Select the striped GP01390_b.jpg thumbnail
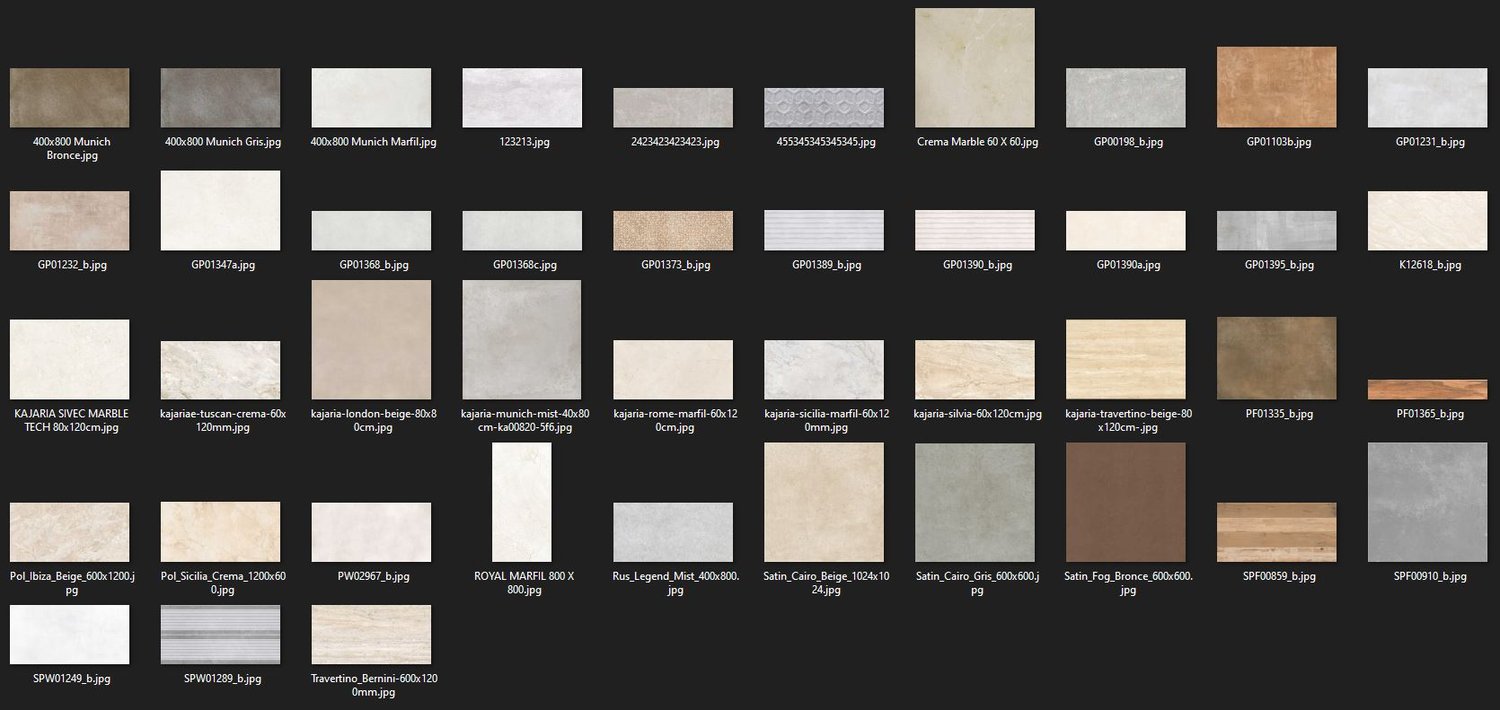1500x710 pixels. click(975, 231)
